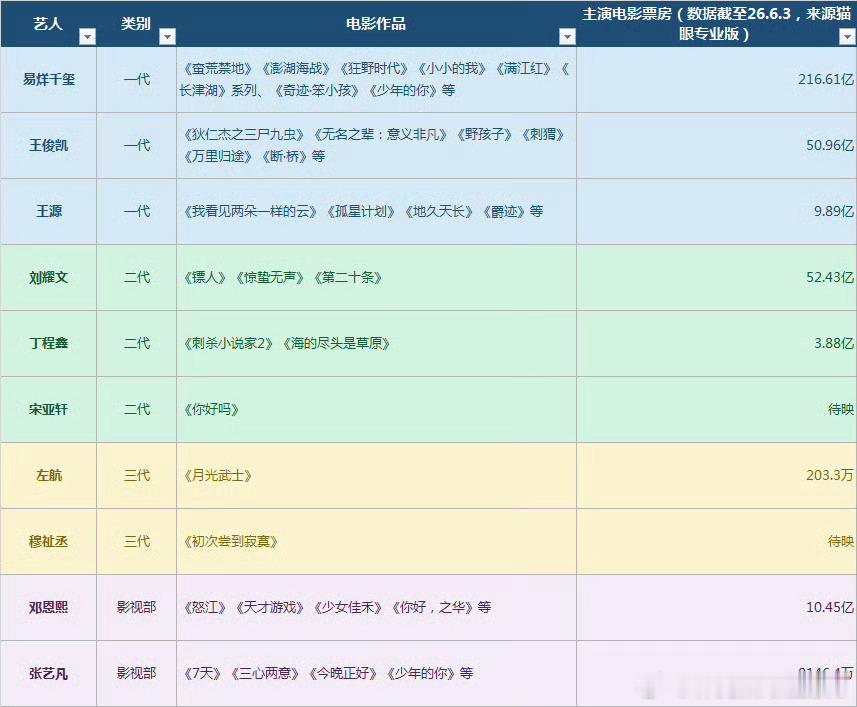The height and width of the screenshot is (707, 857).
Task: Select the 电影作品 header cell
Action: point(377,23)
